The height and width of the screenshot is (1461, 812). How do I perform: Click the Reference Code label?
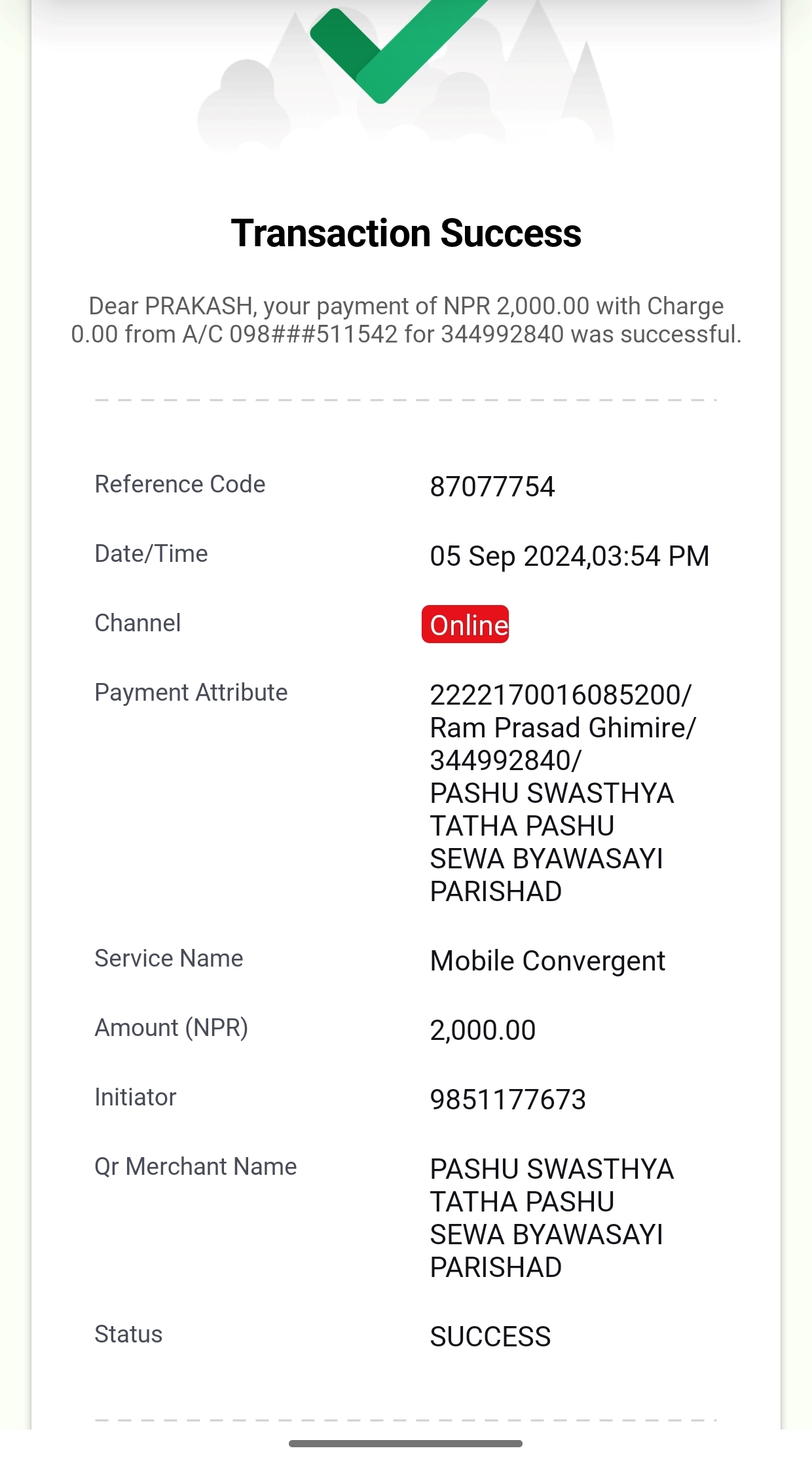180,484
